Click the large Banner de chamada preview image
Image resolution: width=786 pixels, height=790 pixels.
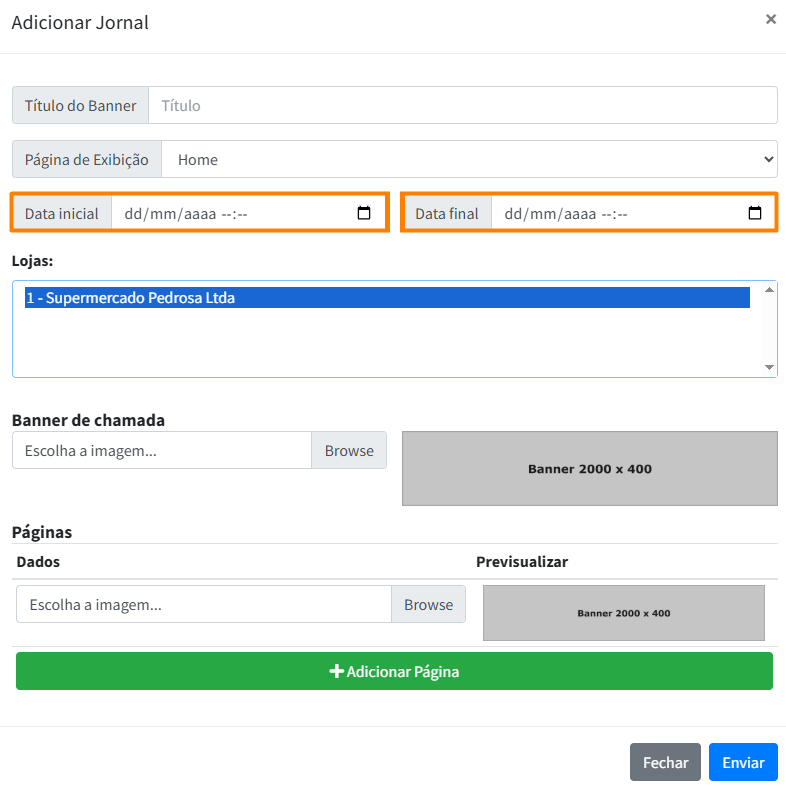pyautogui.click(x=589, y=468)
